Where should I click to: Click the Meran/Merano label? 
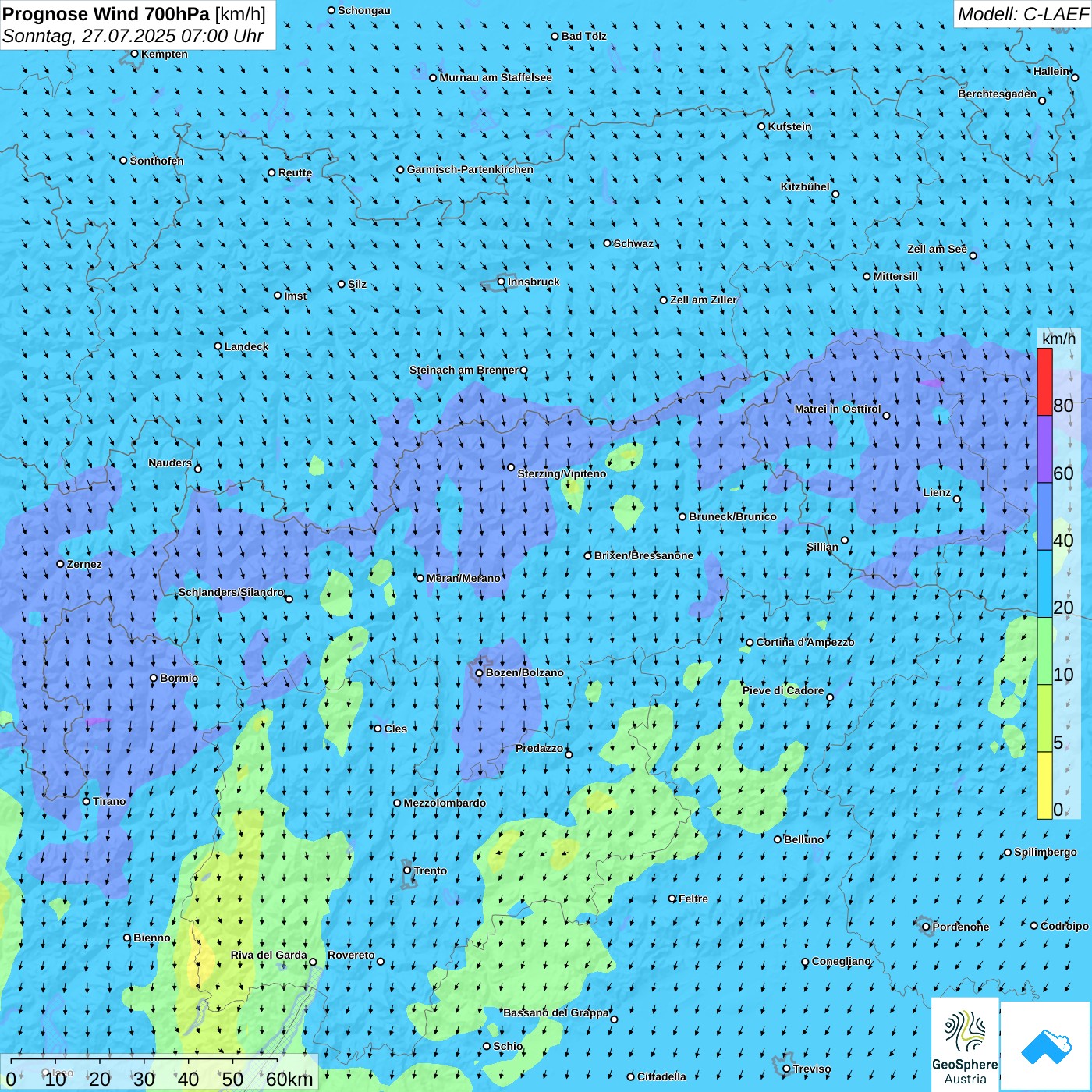click(463, 578)
